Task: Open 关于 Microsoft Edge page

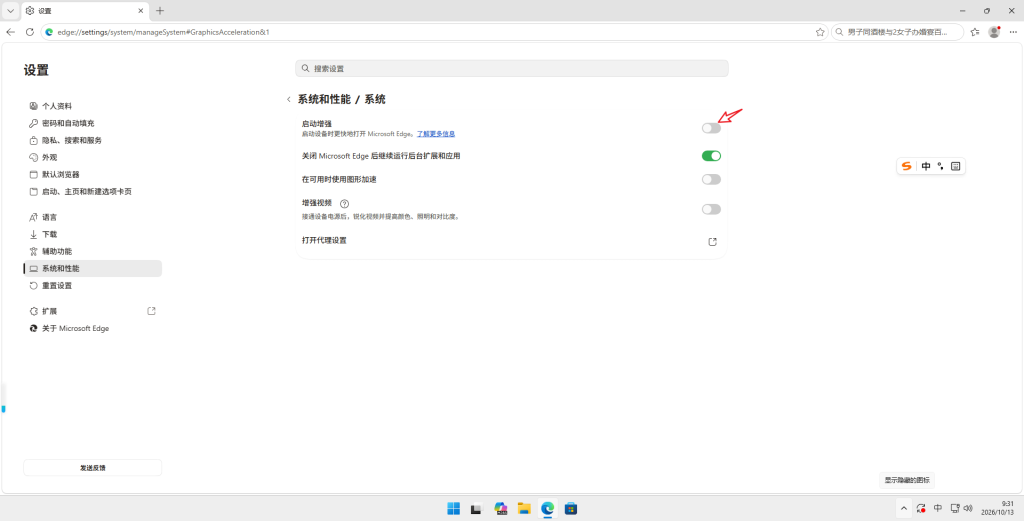Action: [x=93, y=328]
